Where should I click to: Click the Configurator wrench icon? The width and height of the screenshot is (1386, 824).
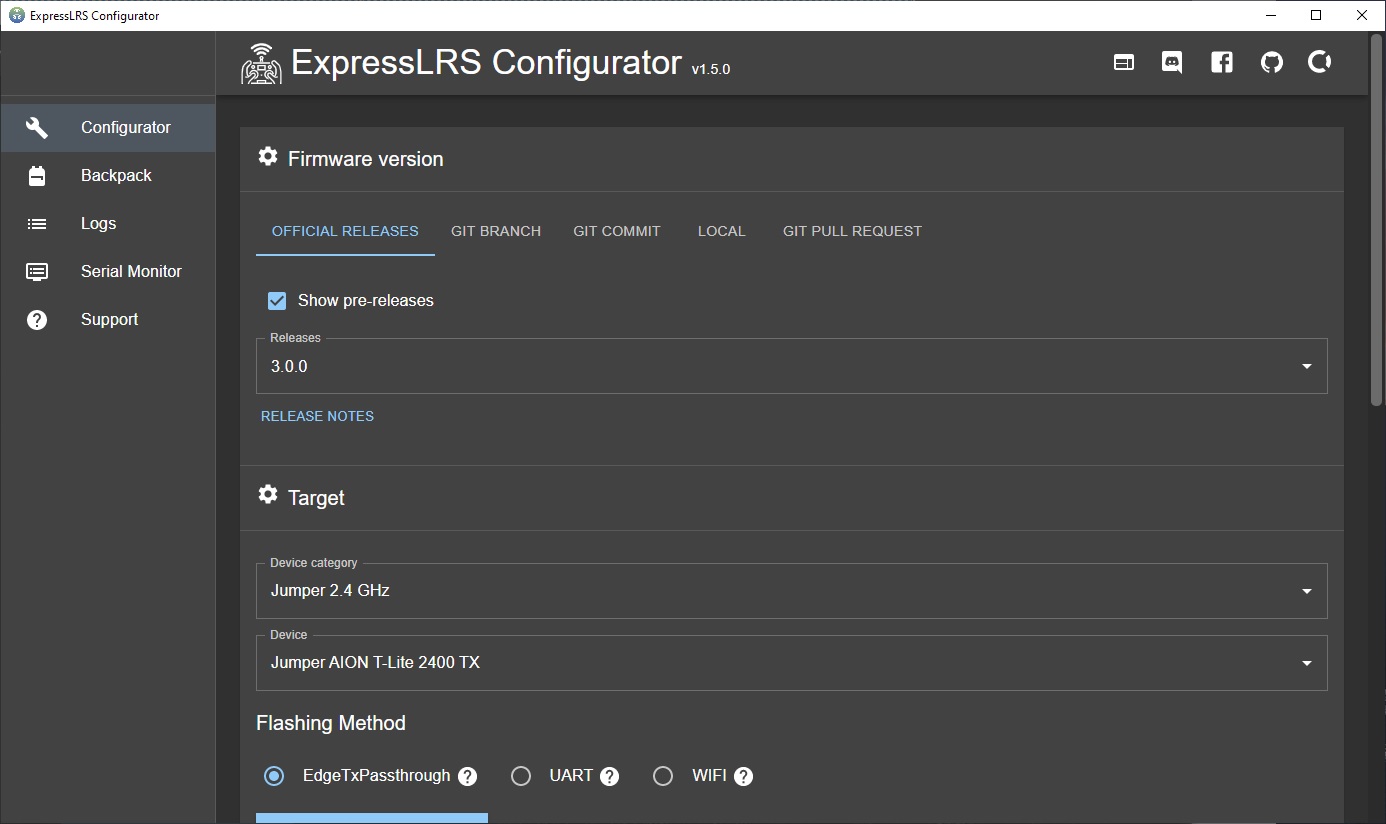[37, 127]
